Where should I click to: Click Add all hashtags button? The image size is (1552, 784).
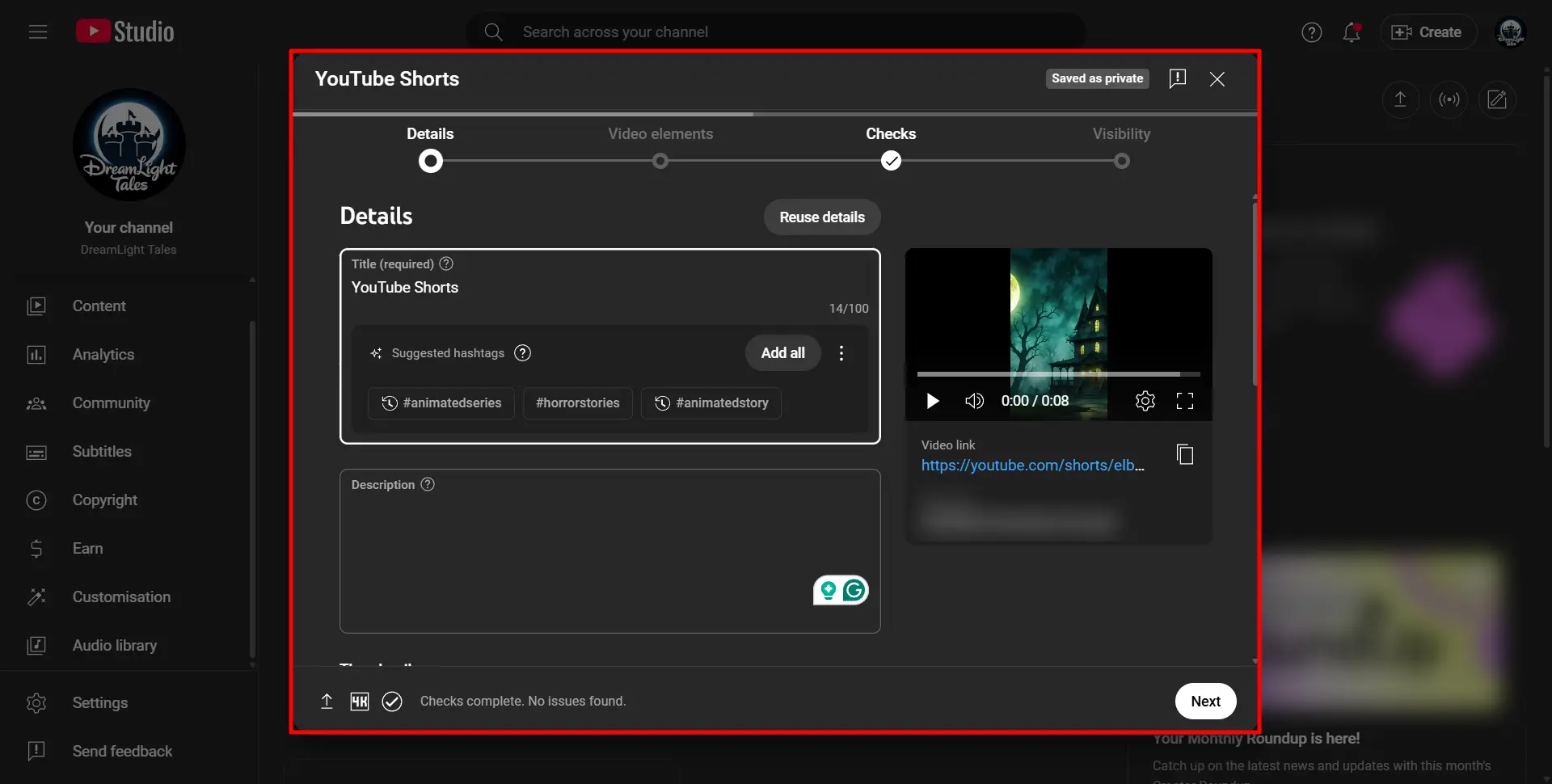click(782, 353)
